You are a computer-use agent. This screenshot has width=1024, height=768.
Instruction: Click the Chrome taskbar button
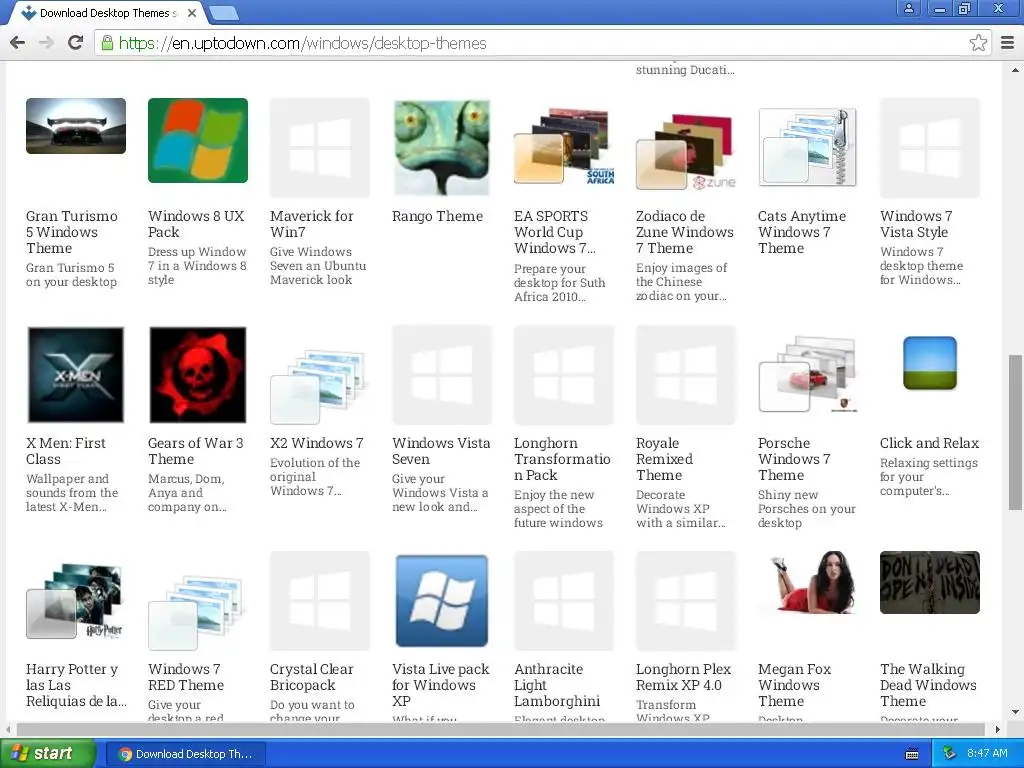coord(185,754)
